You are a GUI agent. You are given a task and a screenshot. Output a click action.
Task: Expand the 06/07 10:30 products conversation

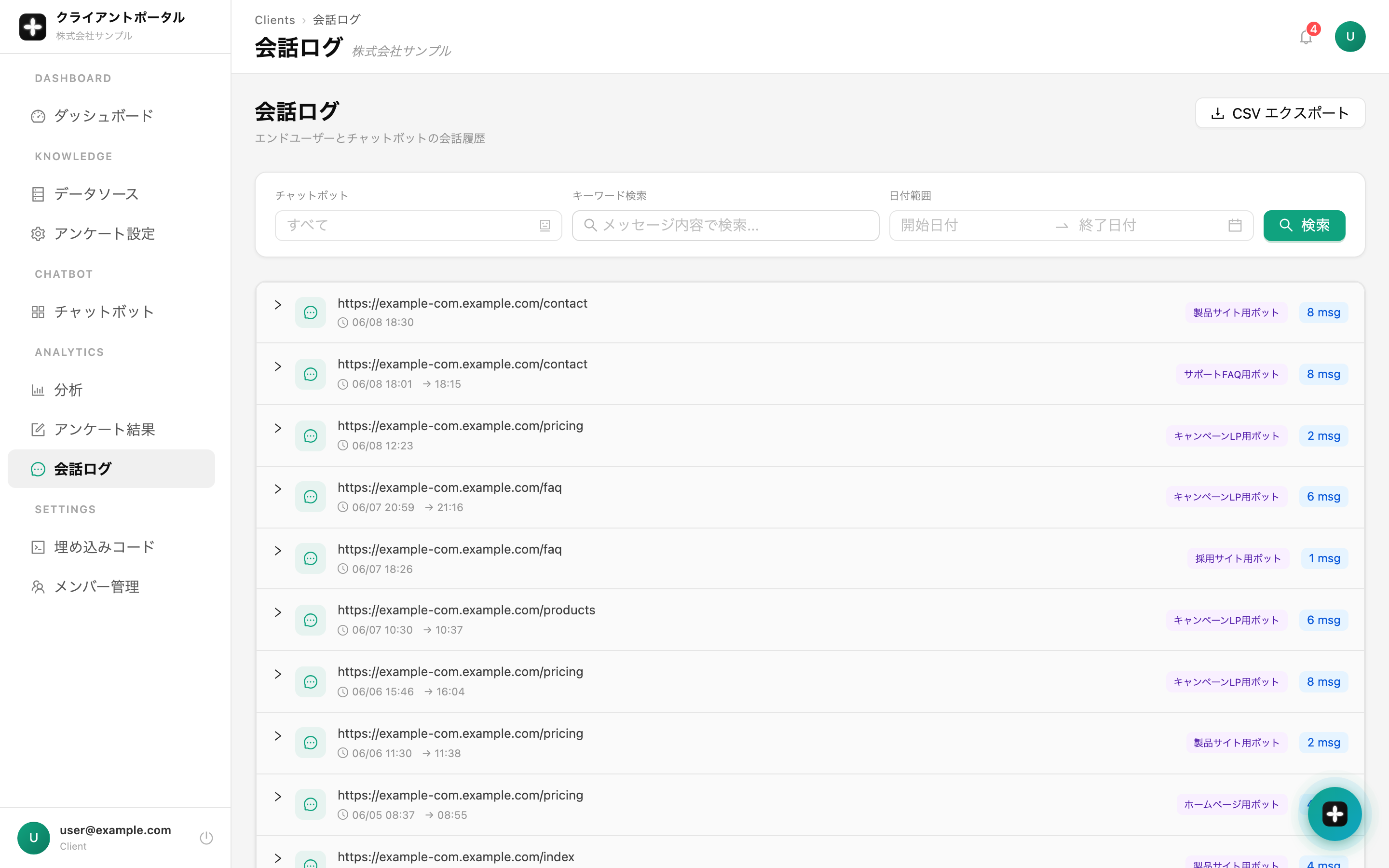coord(278,612)
